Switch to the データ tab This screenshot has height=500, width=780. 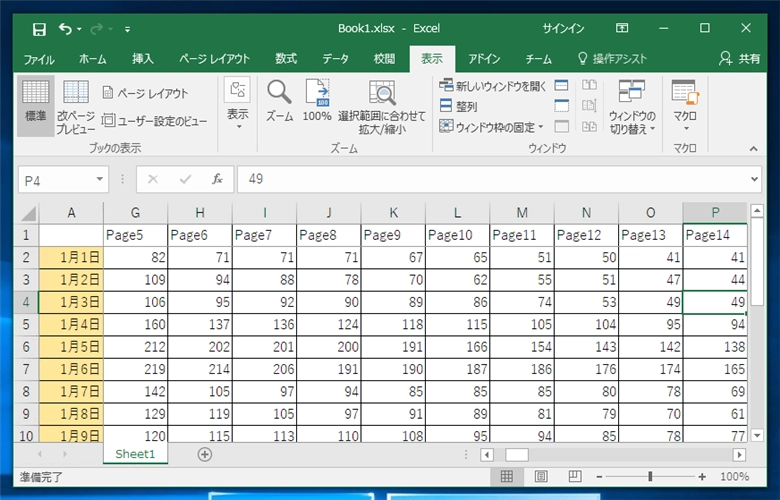coord(335,59)
